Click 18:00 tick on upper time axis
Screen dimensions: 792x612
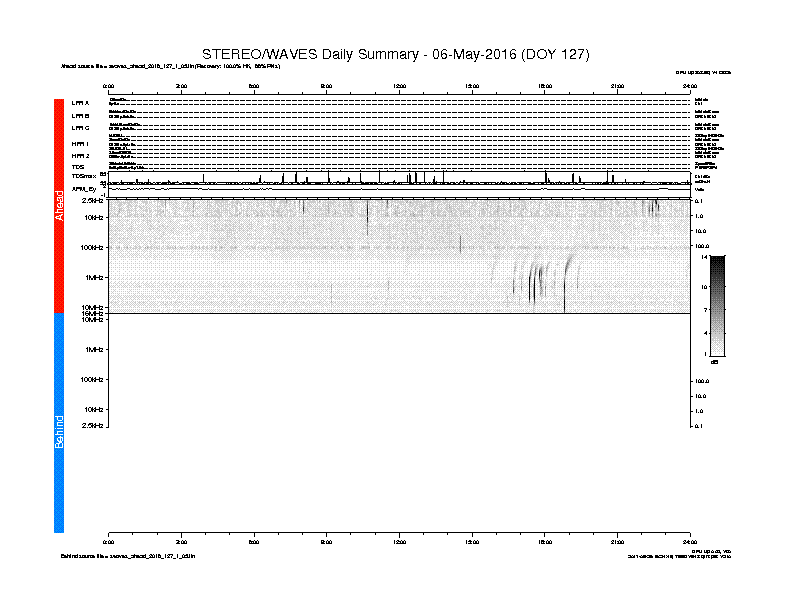click(545, 86)
